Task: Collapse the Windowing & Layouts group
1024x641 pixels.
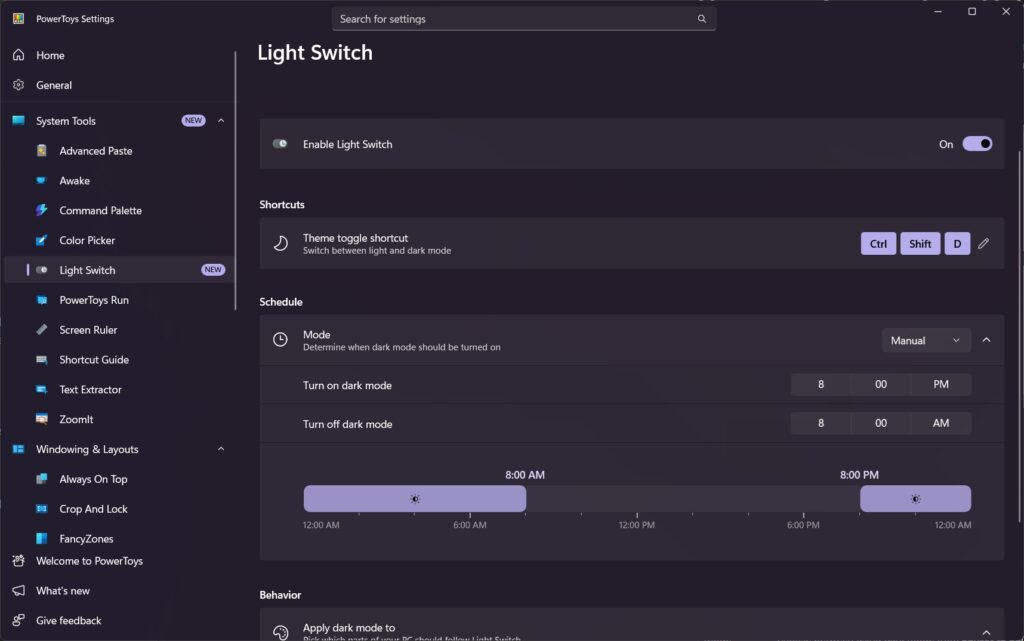Action: click(221, 450)
